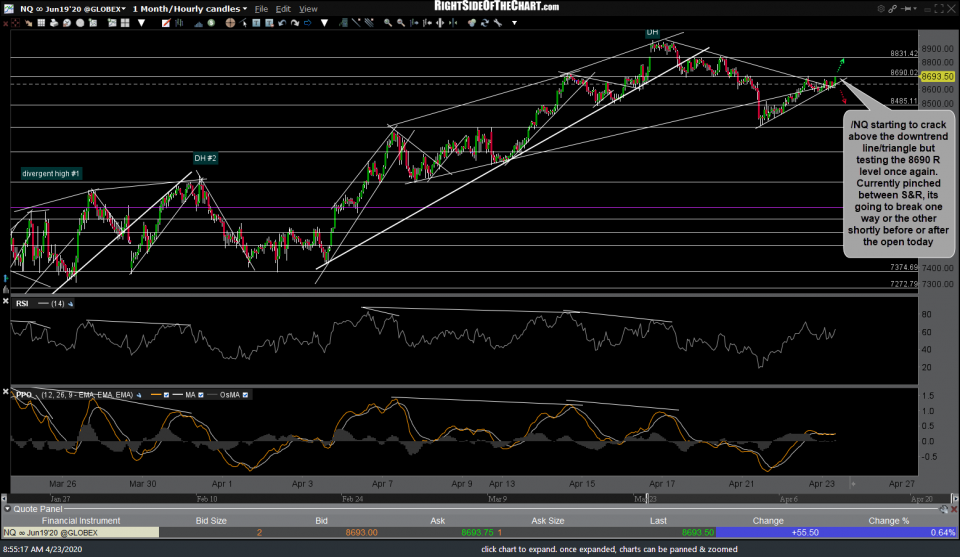960x557 pixels.
Task: Click the redo arrow icon
Action: click(x=294, y=23)
